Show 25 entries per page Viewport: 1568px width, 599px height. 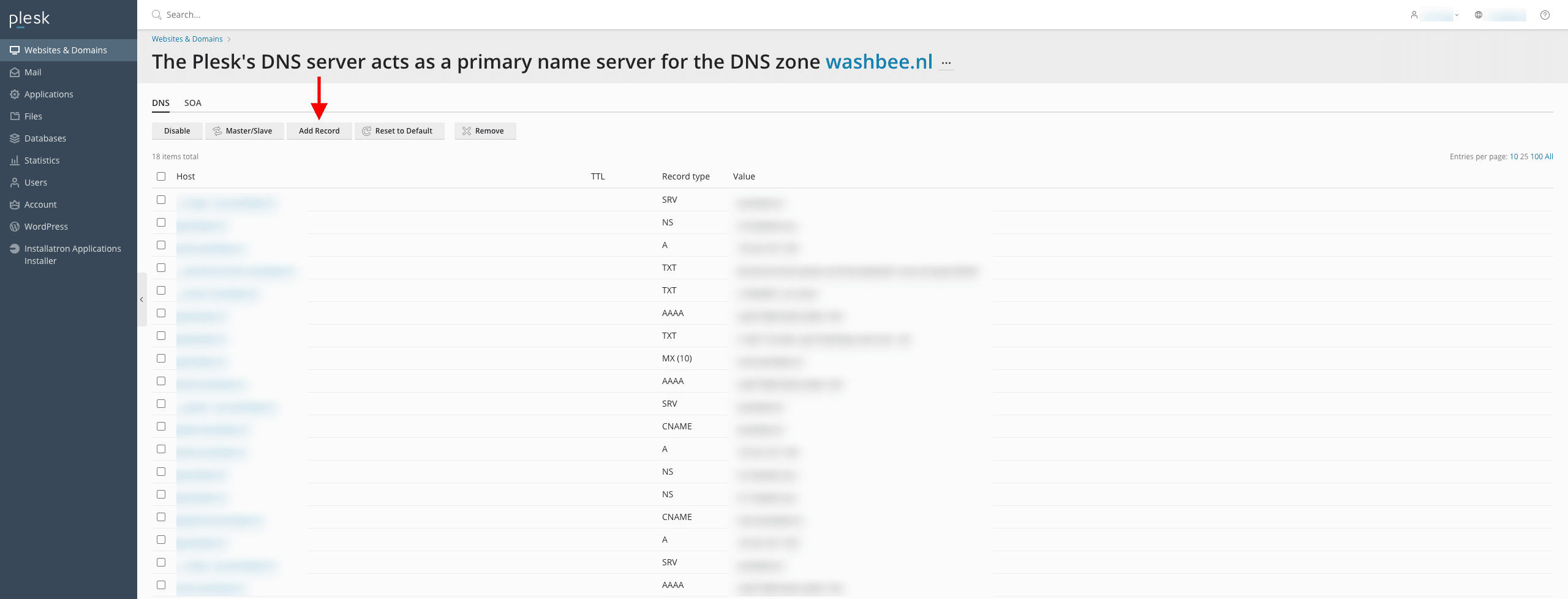(1524, 157)
